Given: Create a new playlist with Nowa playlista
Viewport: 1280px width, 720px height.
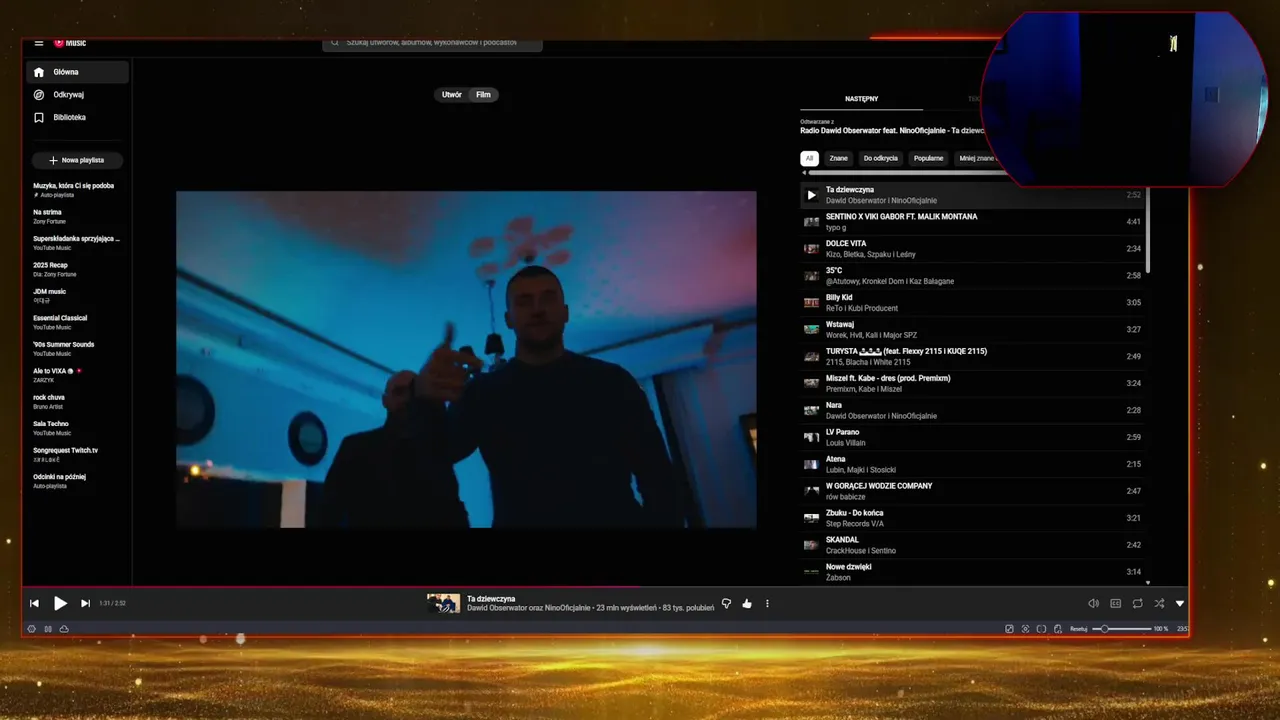Looking at the screenshot, I should click(x=77, y=160).
